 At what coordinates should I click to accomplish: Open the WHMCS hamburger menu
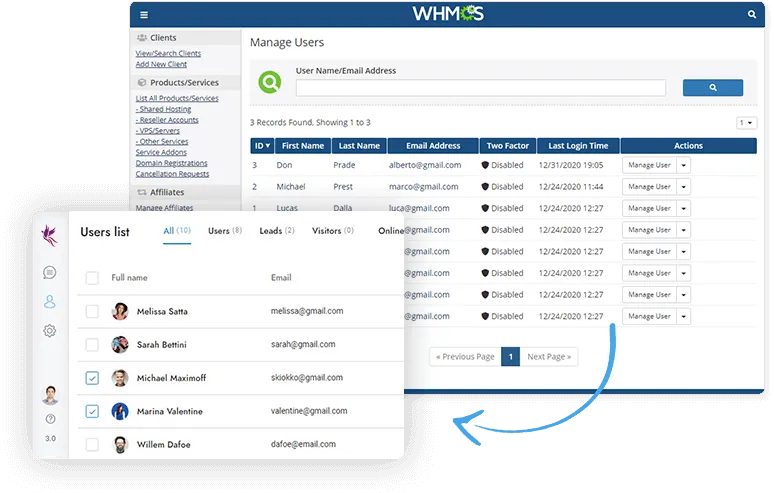(x=144, y=15)
